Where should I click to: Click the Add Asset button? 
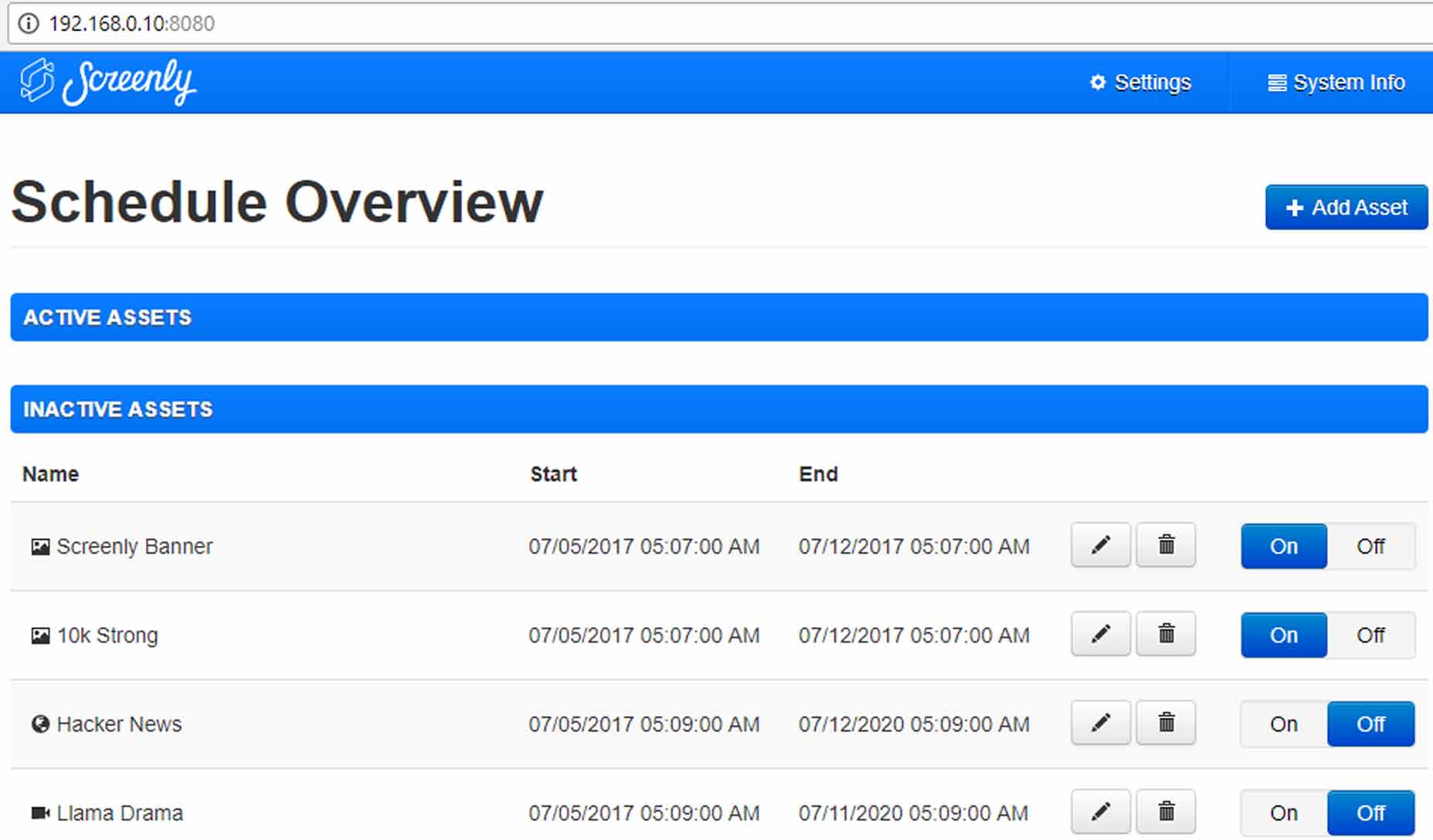(1346, 207)
